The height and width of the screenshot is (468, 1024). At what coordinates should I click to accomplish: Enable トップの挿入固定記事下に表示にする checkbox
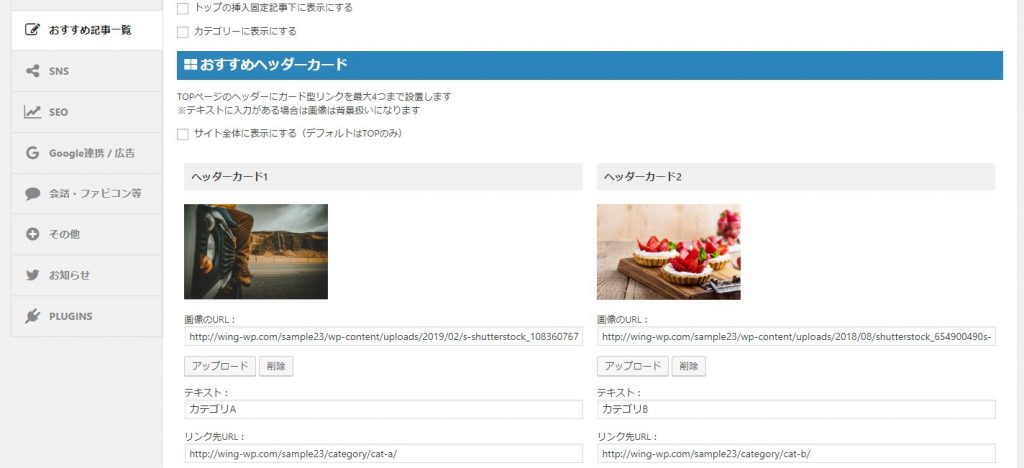(x=182, y=8)
